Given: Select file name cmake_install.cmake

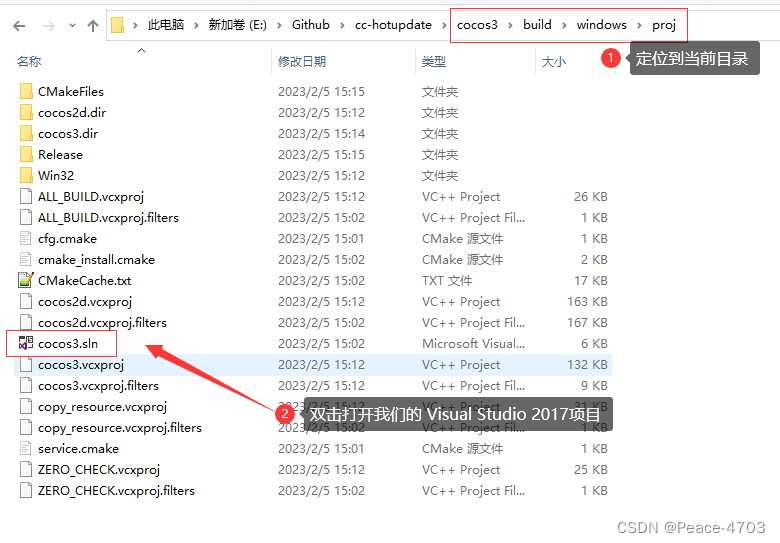Looking at the screenshot, I should click(96, 260).
